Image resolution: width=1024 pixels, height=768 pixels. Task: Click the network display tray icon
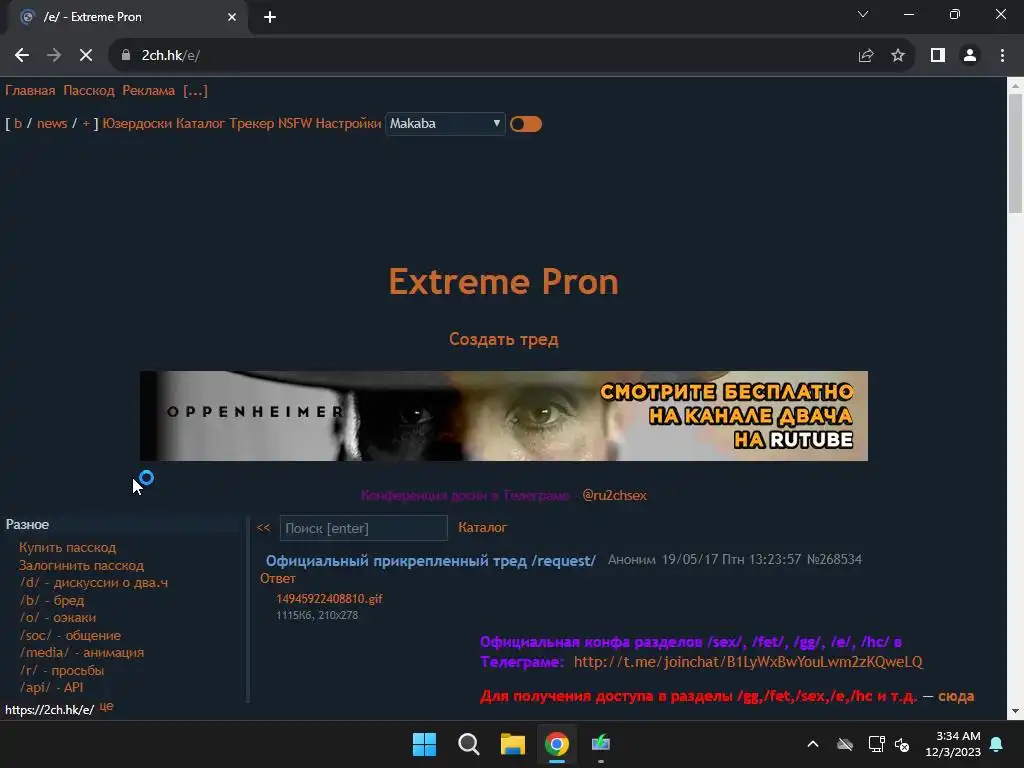pyautogui.click(x=876, y=744)
